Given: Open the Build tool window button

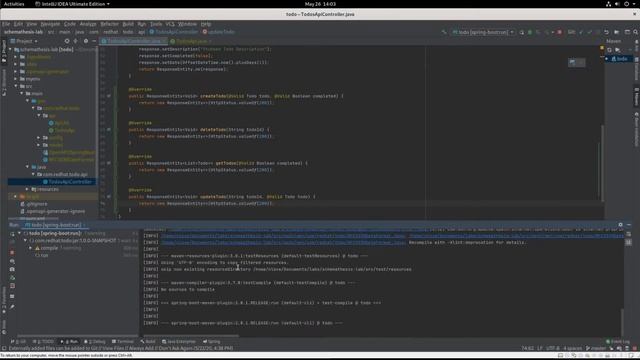Looking at the screenshot, I should click(148, 342).
